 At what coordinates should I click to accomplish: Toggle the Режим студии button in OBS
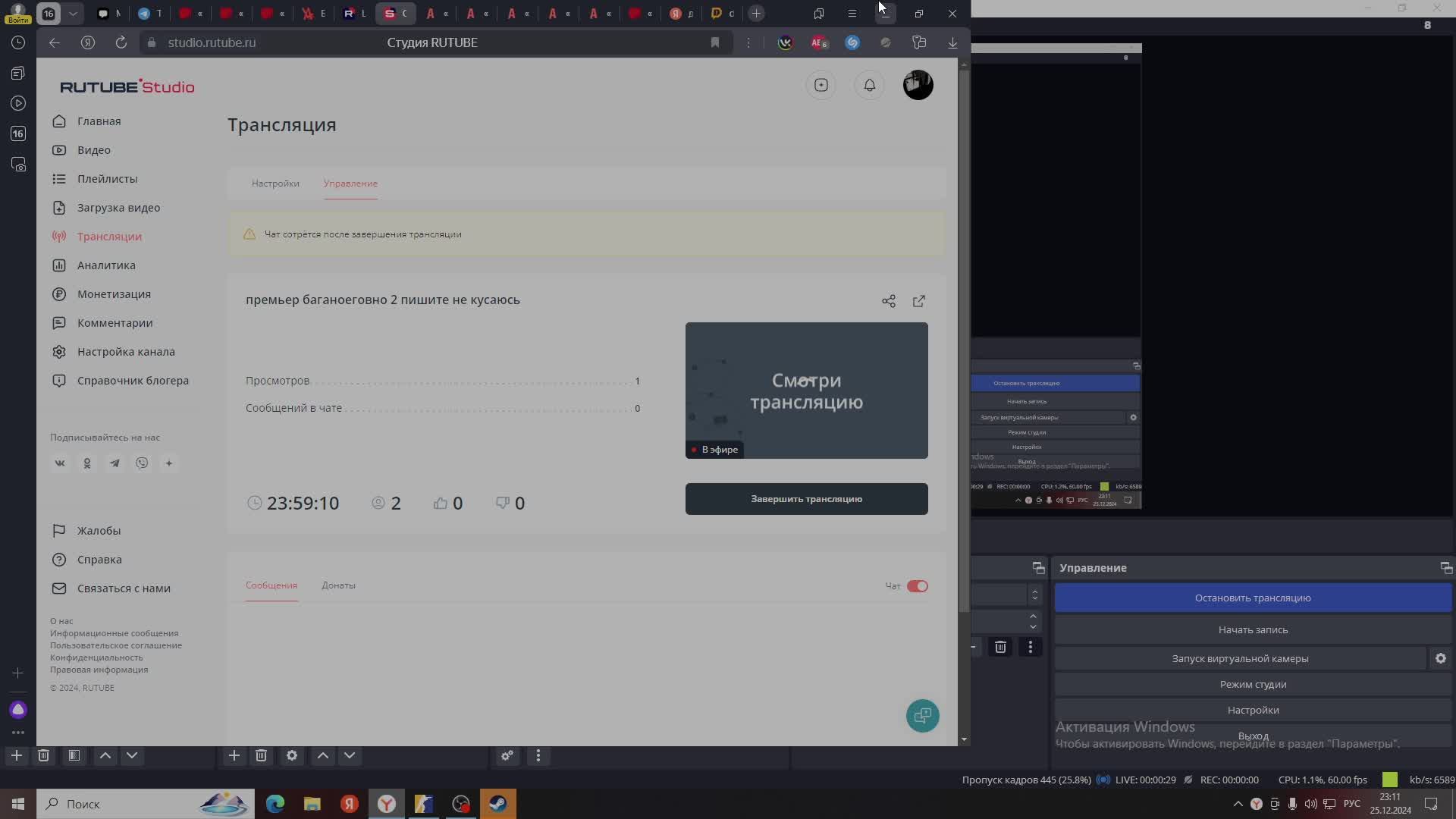pyautogui.click(x=1253, y=684)
